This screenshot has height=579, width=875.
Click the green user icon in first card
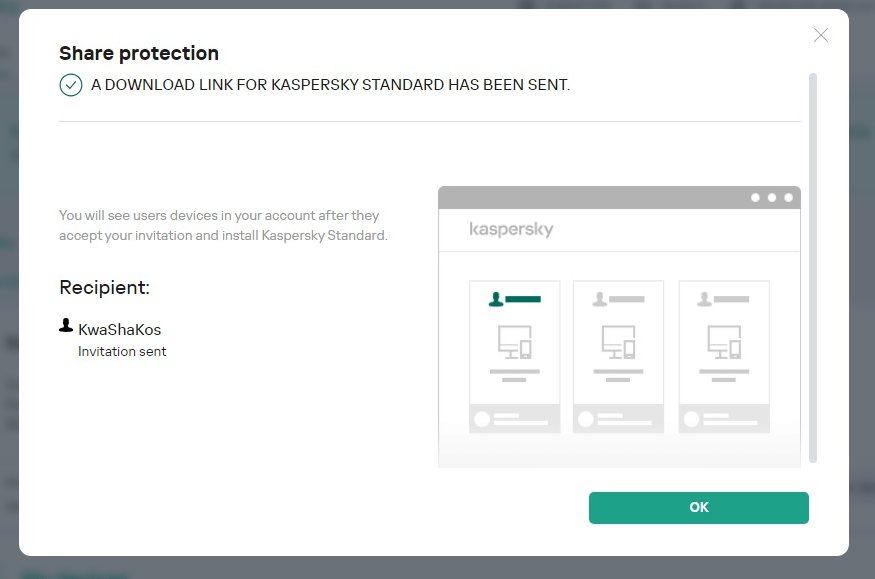[495, 299]
